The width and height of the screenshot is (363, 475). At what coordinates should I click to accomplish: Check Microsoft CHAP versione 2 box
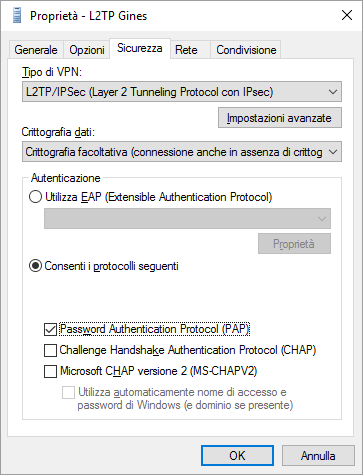50,371
